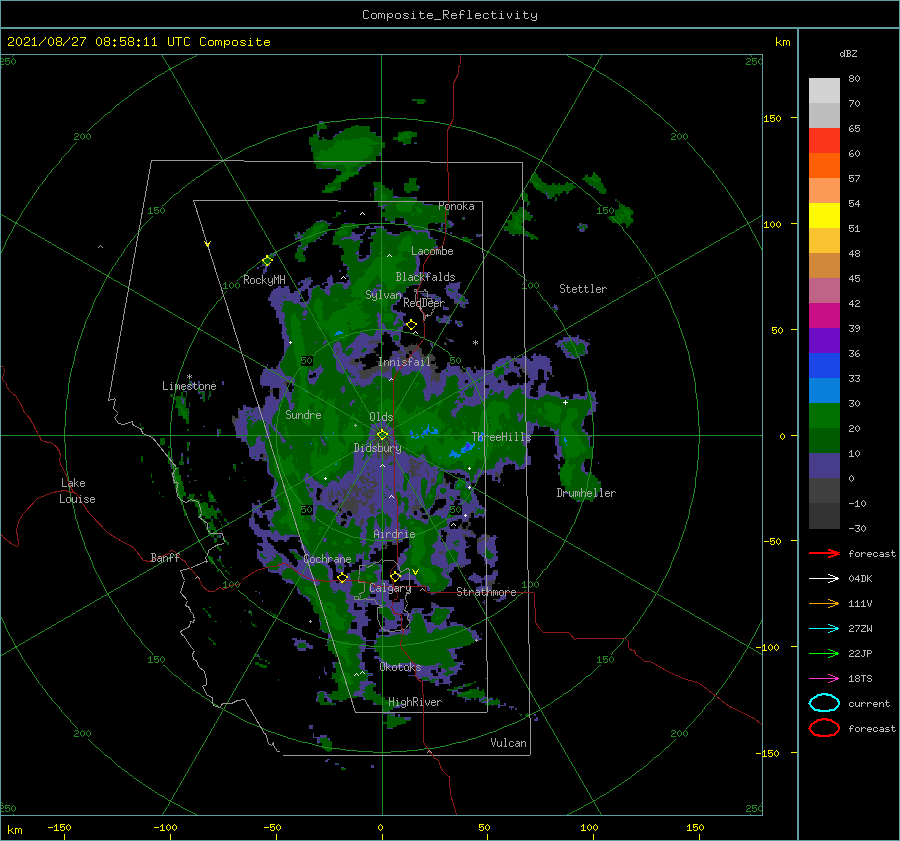
Task: Click the asterisk marker northeast of Innisfail
Action: click(x=475, y=343)
